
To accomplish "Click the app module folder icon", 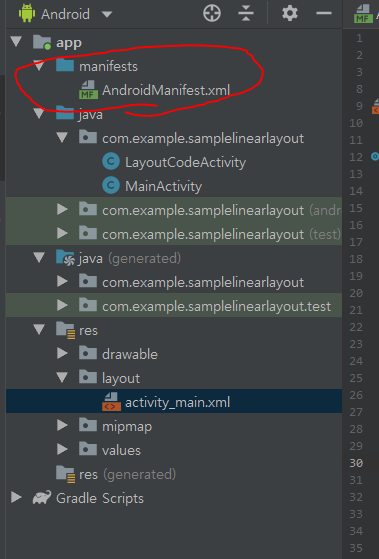I will [42, 42].
